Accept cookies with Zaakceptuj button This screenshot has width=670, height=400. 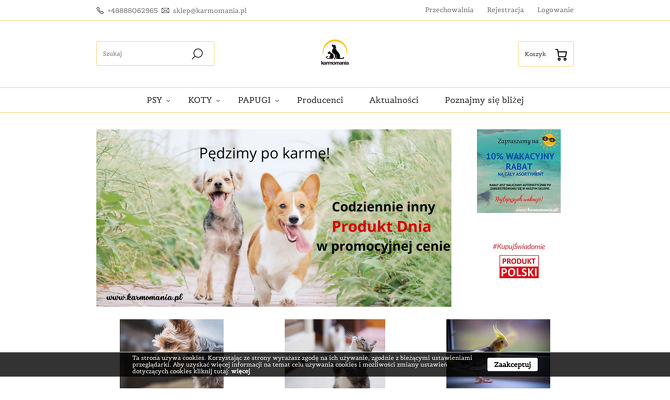pyautogui.click(x=512, y=365)
